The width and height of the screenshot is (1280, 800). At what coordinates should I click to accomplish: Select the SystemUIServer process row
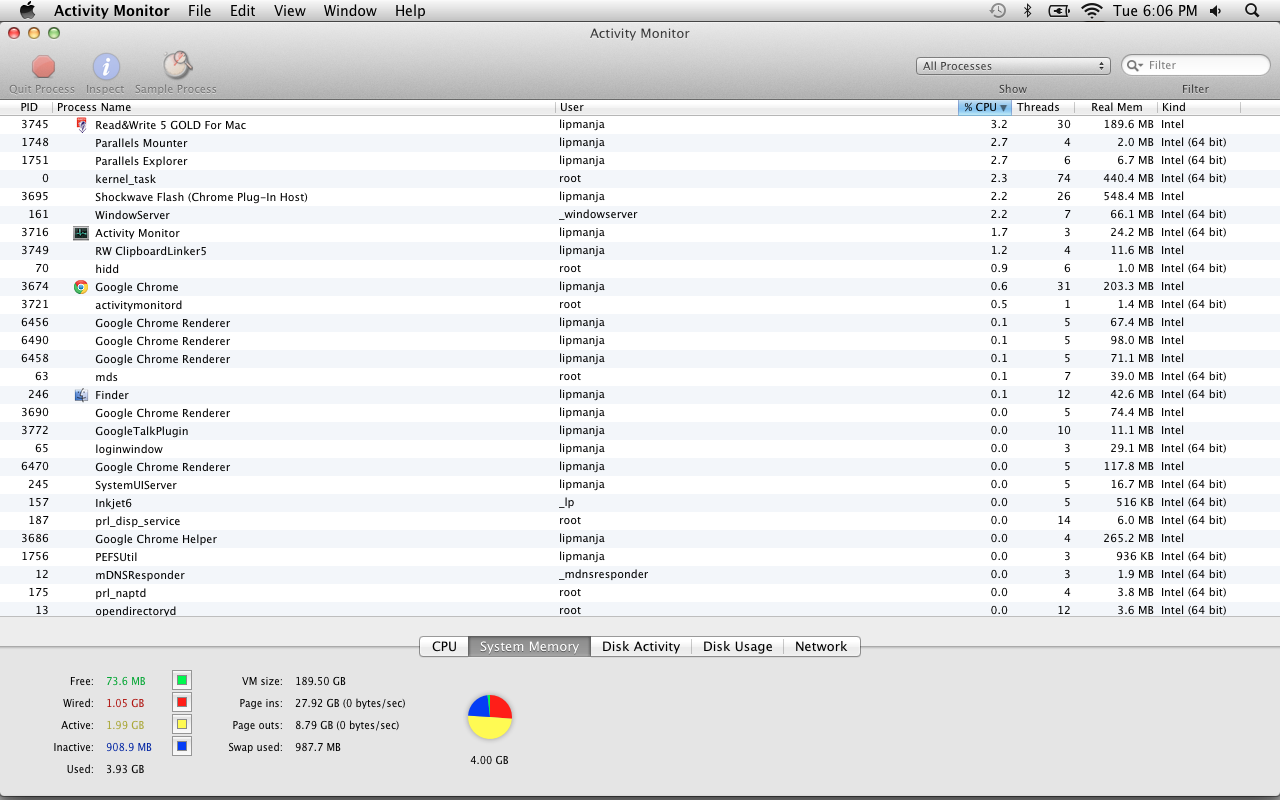click(640, 485)
